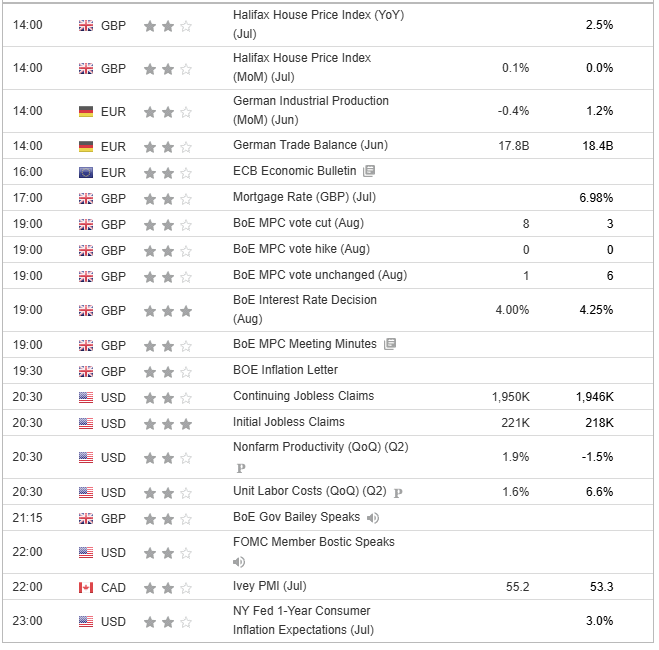Click the three-star importance rating for BoE Interest Rate Decision

168,311
